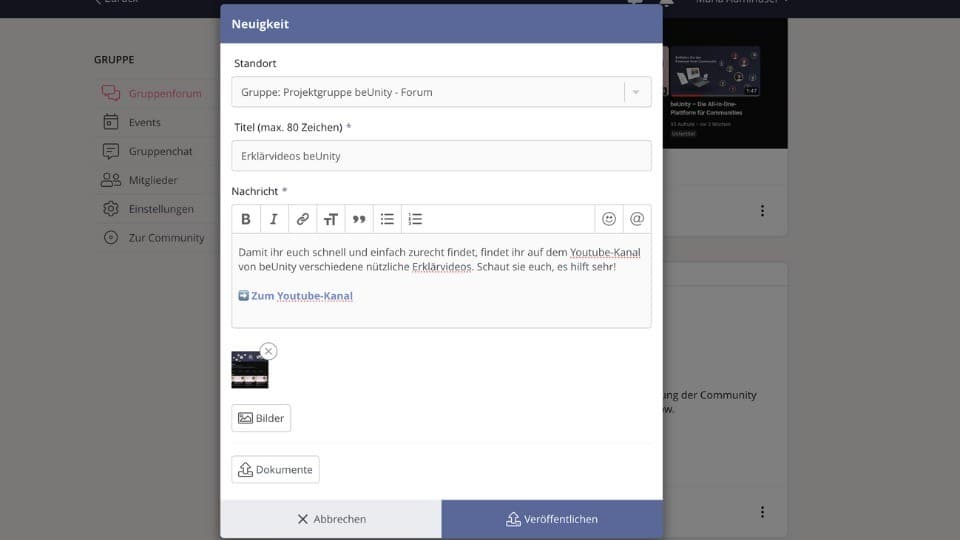Publish the post with Veröffentlichen
This screenshot has height=540, width=960.
[x=552, y=519]
